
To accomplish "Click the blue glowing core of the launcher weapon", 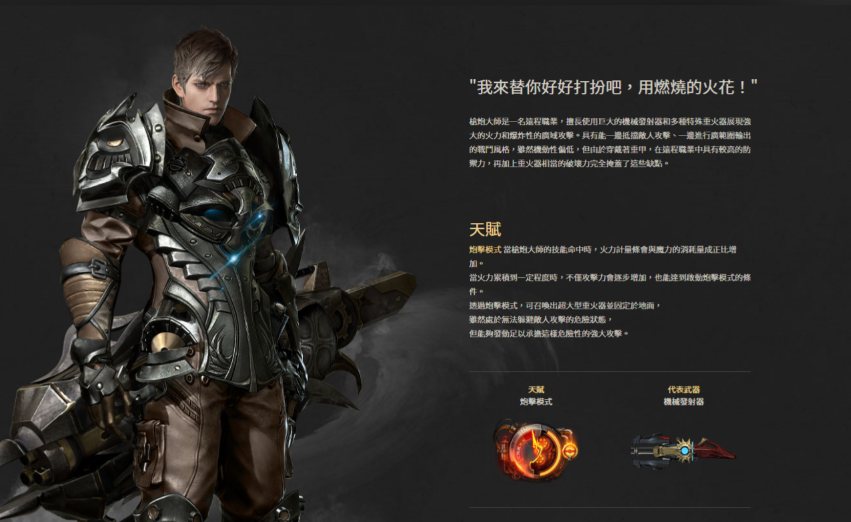I will pyautogui.click(x=685, y=451).
